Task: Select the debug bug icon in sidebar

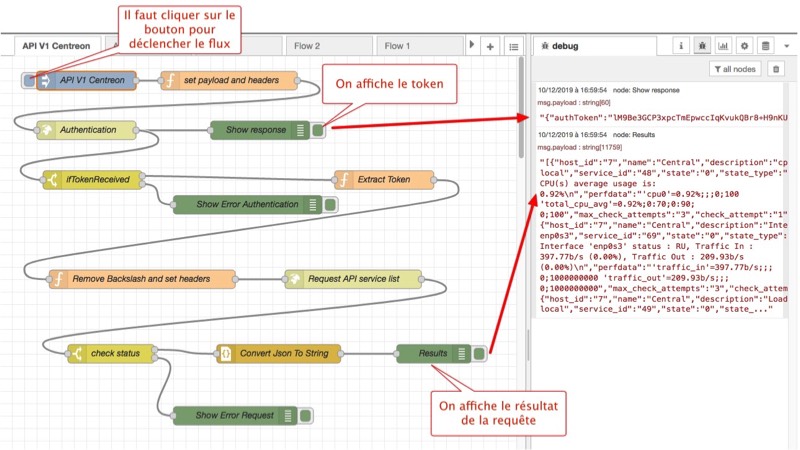Action: click(703, 46)
